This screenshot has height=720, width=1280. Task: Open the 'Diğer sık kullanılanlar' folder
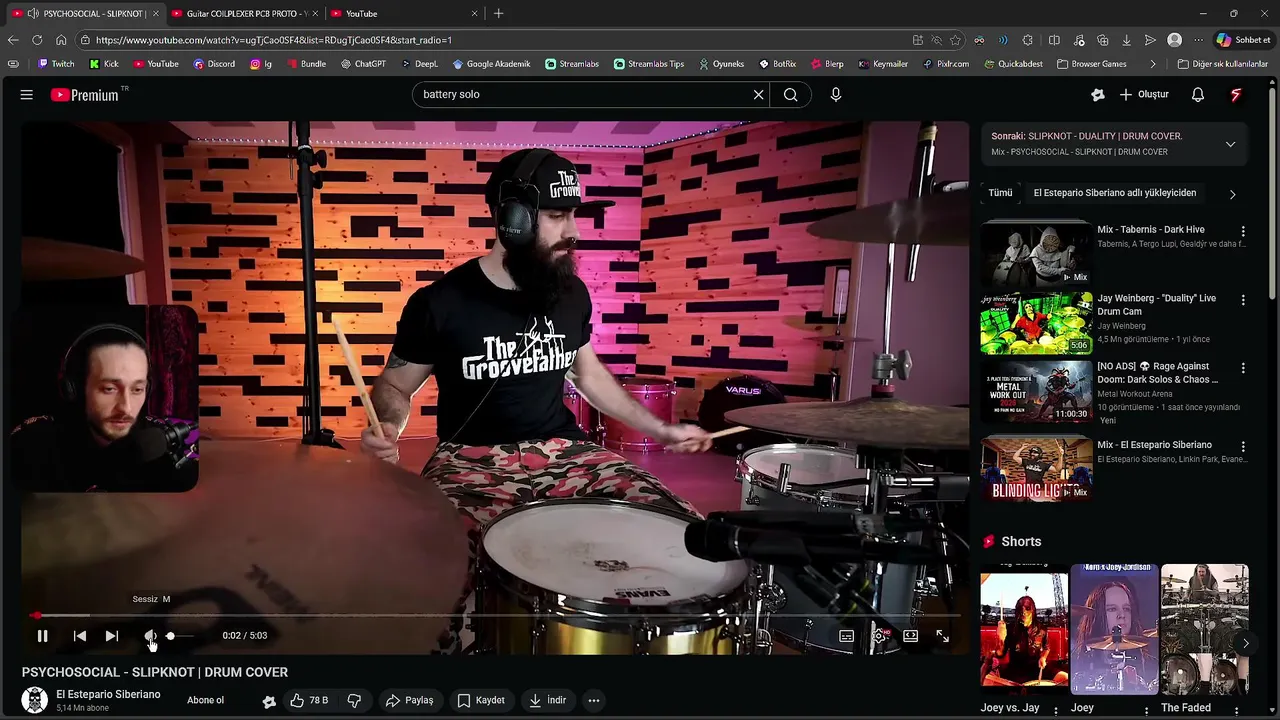pos(1222,64)
